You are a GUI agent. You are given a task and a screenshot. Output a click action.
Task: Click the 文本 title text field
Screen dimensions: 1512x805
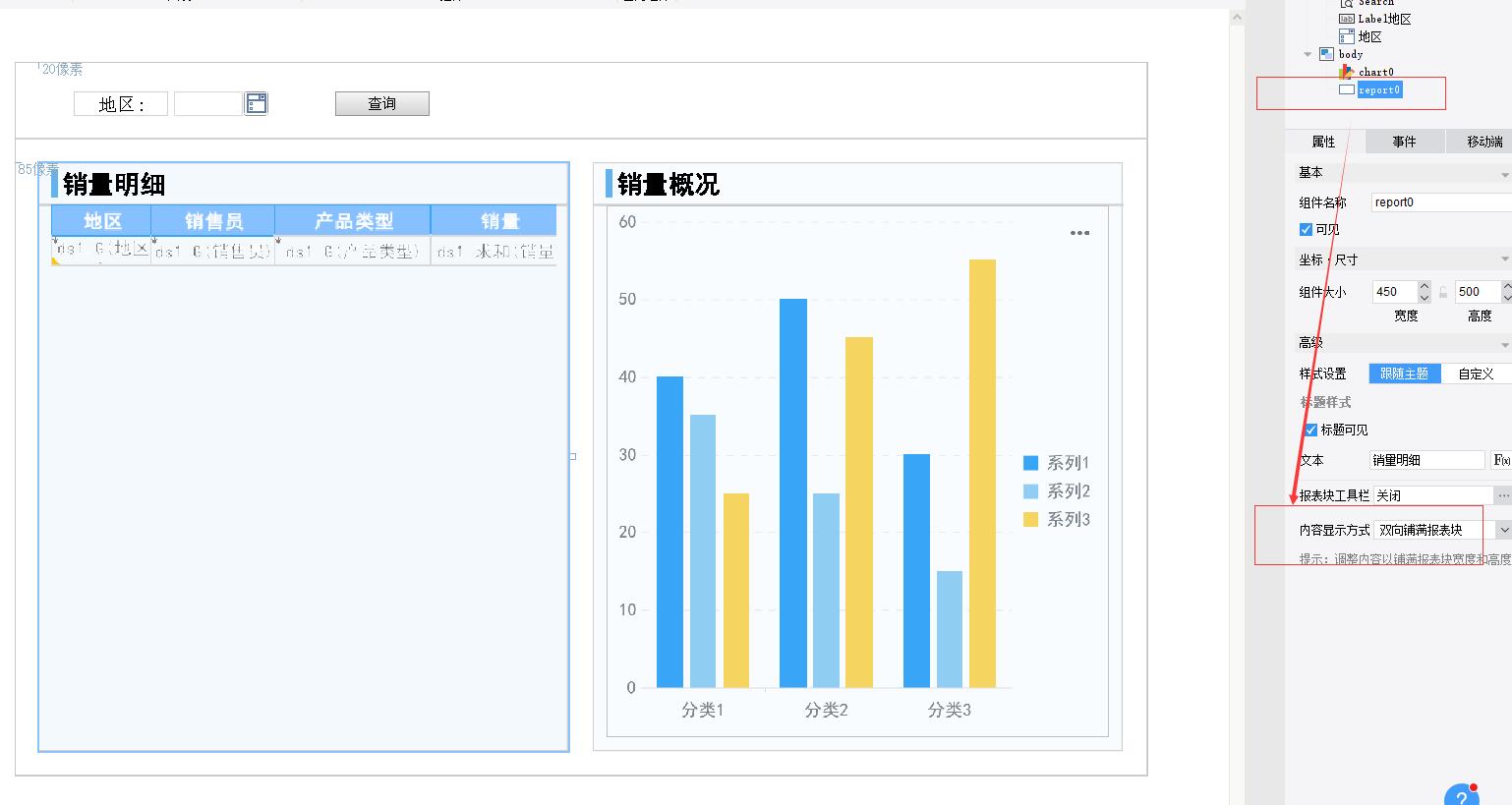click(x=1428, y=460)
